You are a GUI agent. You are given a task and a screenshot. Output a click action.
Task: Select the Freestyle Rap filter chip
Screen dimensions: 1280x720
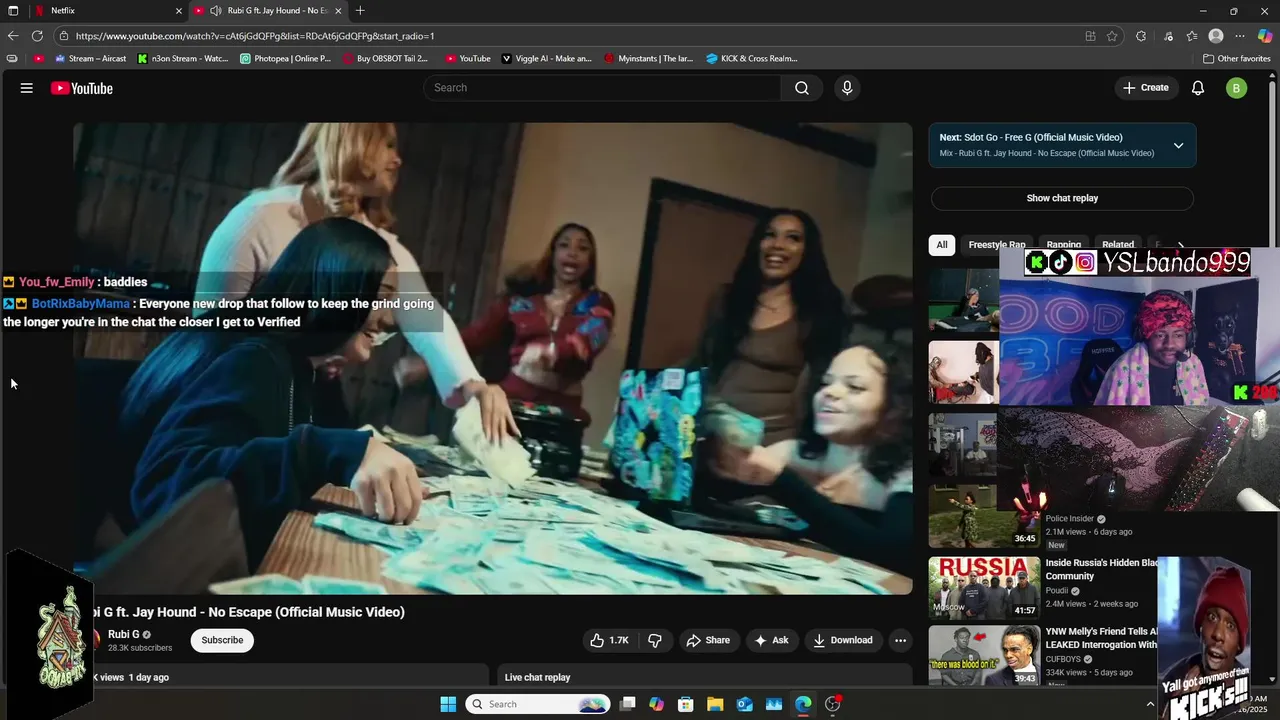[996, 245]
